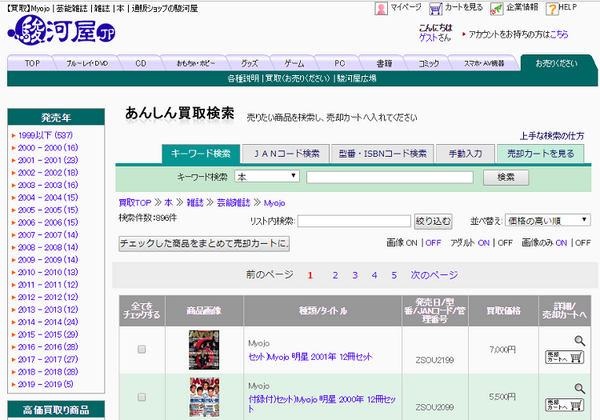The image size is (600, 420).
Task: Filter by release year 2015 - 2015 (29)
Action: pyautogui.click(x=48, y=335)
